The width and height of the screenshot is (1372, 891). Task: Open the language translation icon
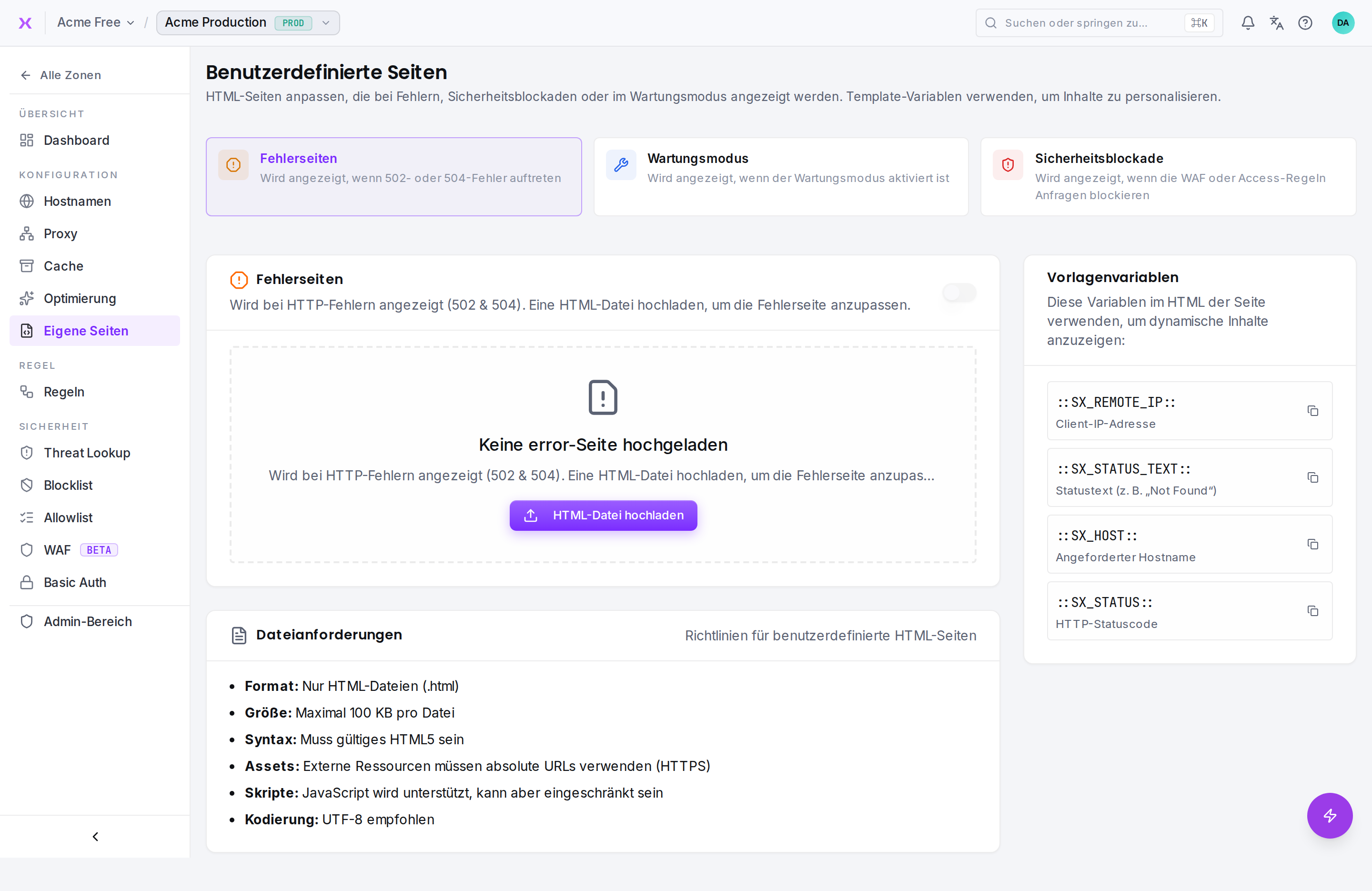[1276, 23]
